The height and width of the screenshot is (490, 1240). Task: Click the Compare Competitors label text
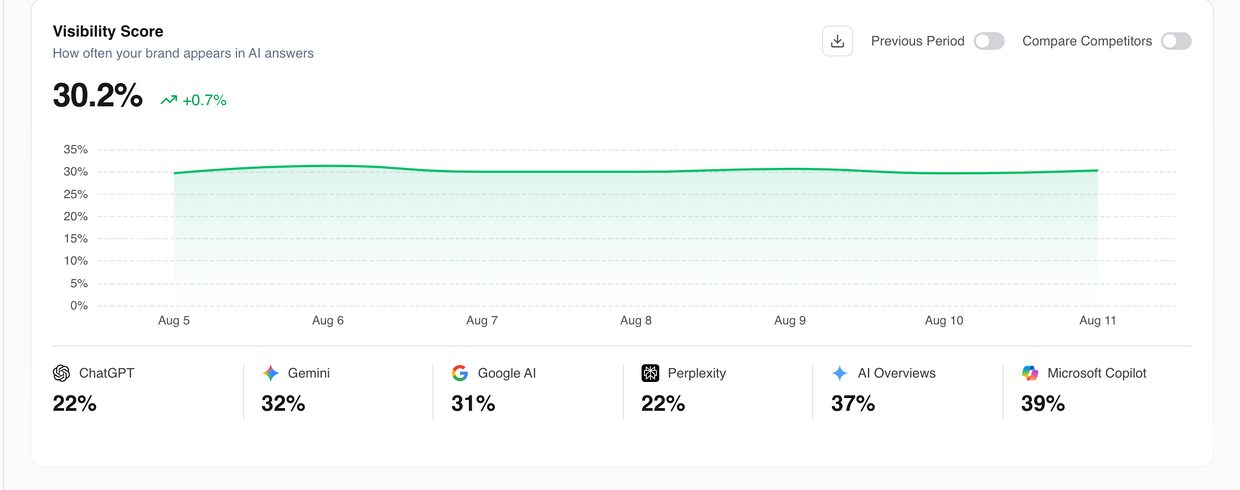(x=1087, y=41)
